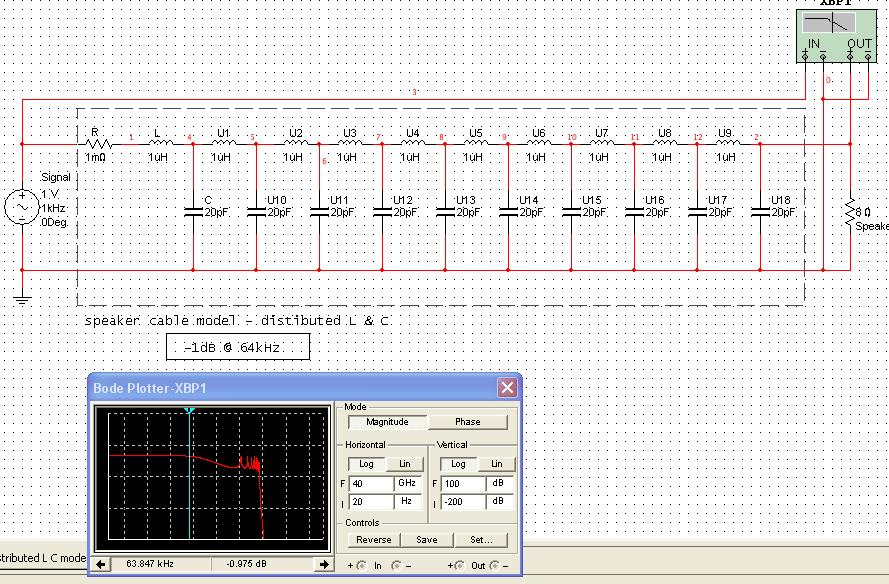The height and width of the screenshot is (584, 889).
Task: Select capacitor U17 symbol
Action: pyautogui.click(x=697, y=212)
